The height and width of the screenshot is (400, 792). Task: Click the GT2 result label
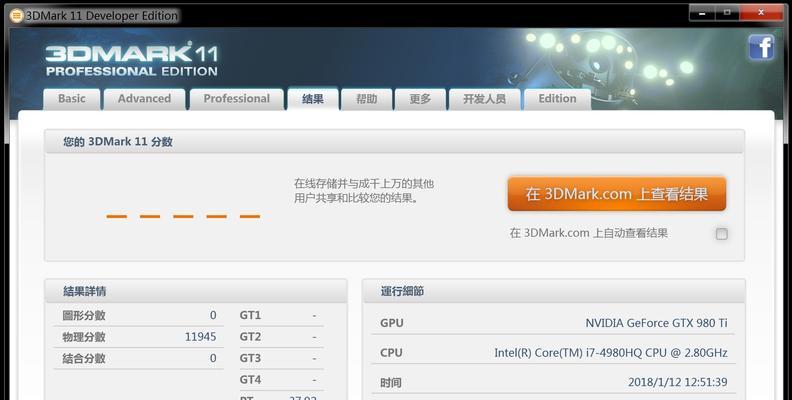[250, 337]
